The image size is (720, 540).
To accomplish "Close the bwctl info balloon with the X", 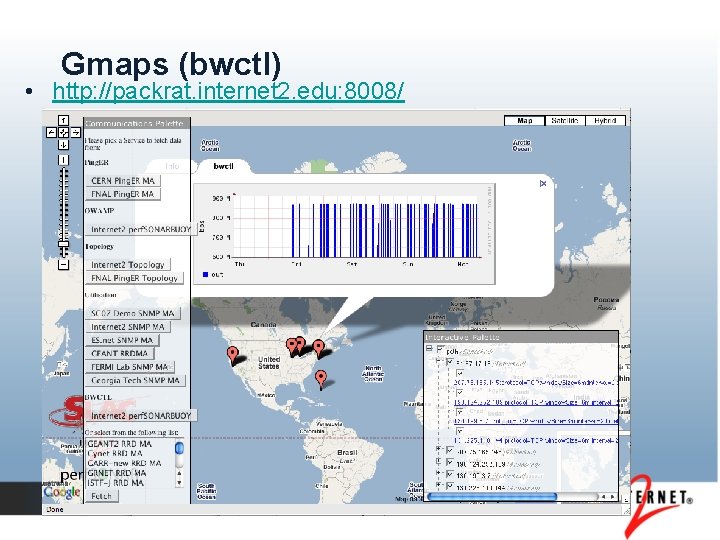I will [x=543, y=184].
